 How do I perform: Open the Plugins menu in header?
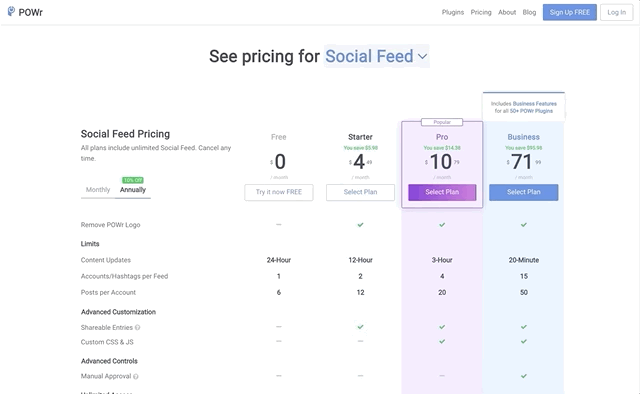click(x=453, y=12)
